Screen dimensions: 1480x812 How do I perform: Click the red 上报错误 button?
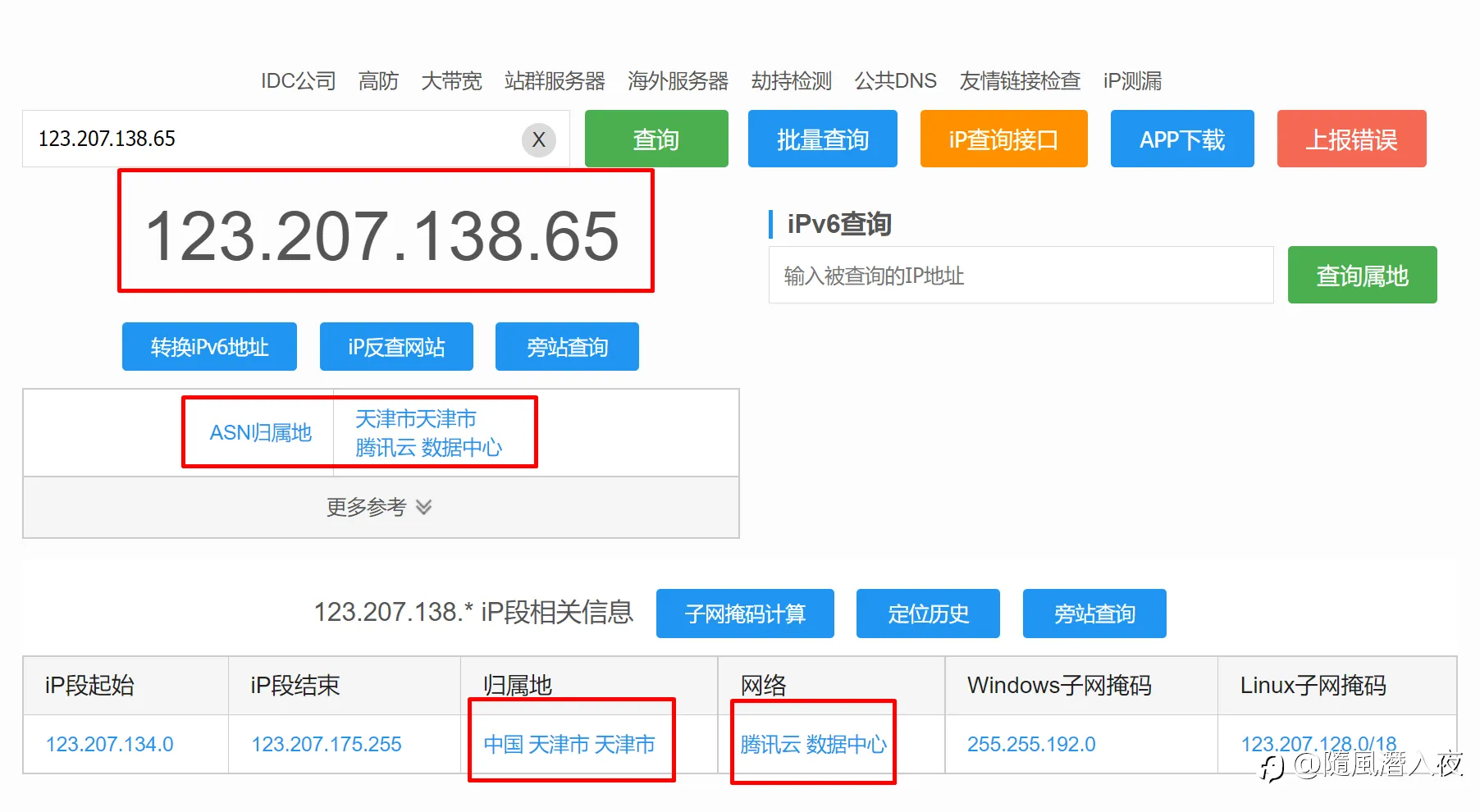point(1352,139)
